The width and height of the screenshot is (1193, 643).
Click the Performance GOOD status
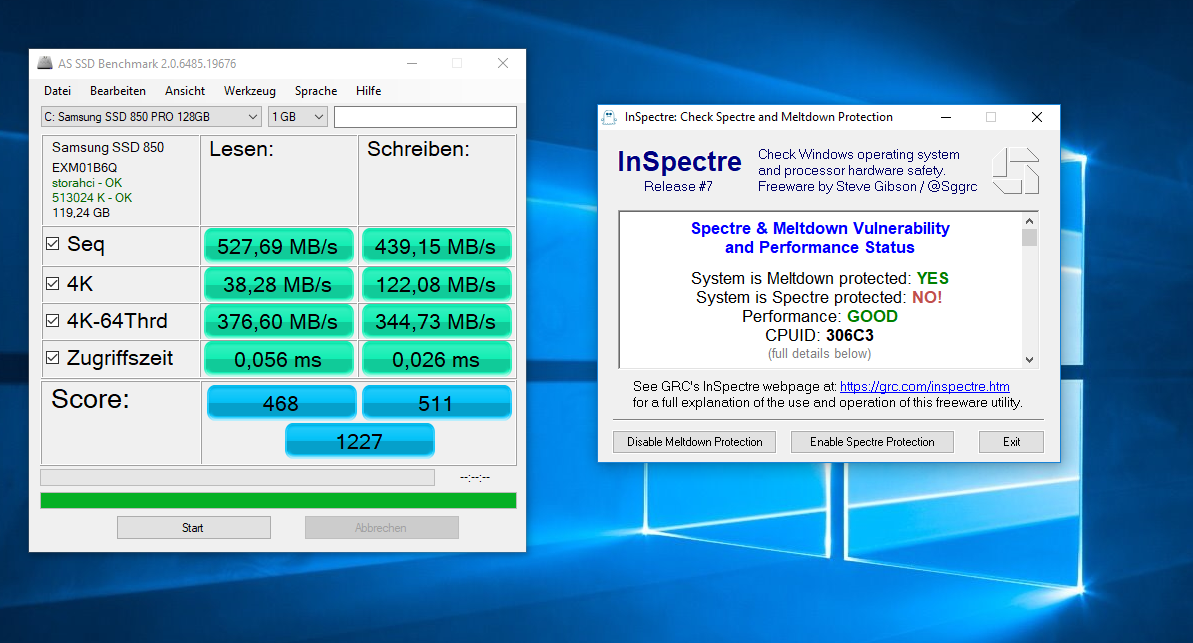tap(872, 317)
